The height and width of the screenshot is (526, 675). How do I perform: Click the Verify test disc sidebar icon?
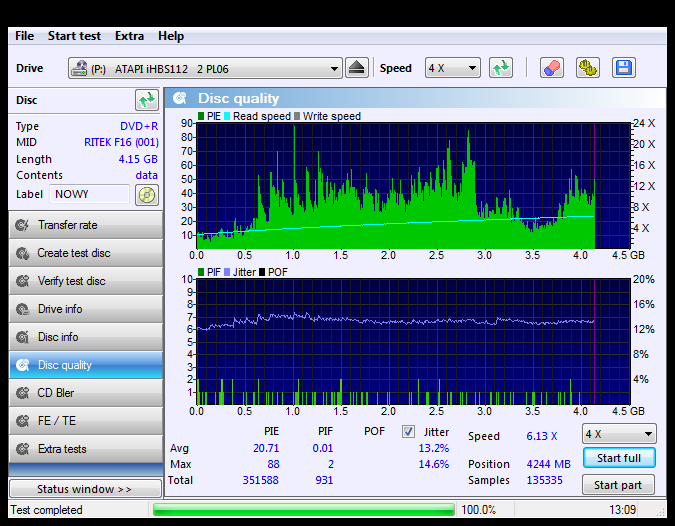(22, 281)
